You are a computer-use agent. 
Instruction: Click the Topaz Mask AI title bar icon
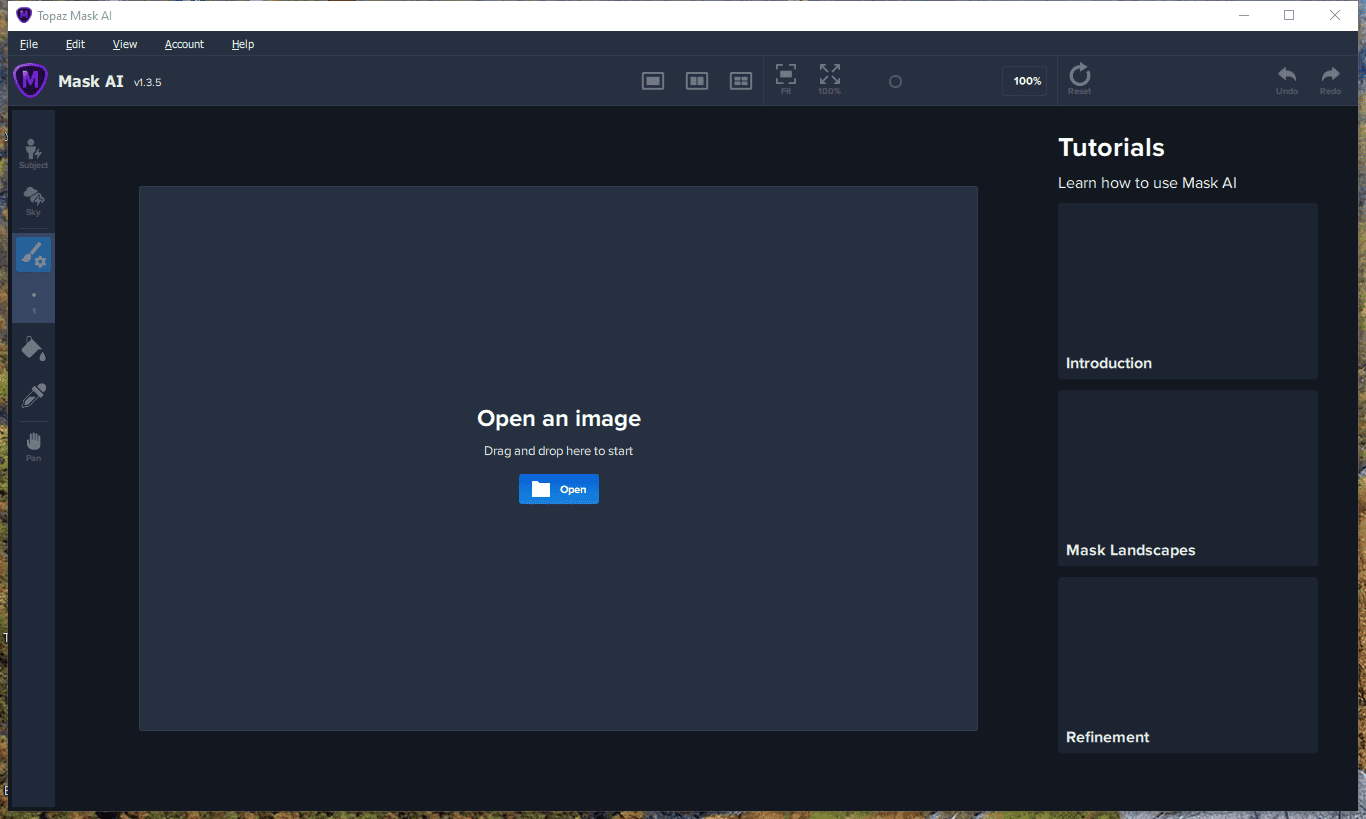pyautogui.click(x=24, y=15)
